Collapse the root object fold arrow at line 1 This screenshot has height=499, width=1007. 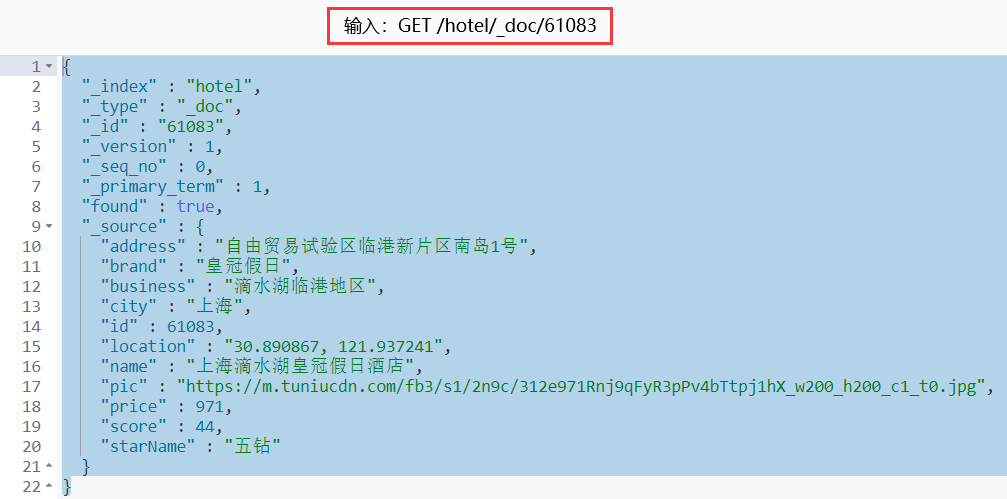click(x=49, y=67)
